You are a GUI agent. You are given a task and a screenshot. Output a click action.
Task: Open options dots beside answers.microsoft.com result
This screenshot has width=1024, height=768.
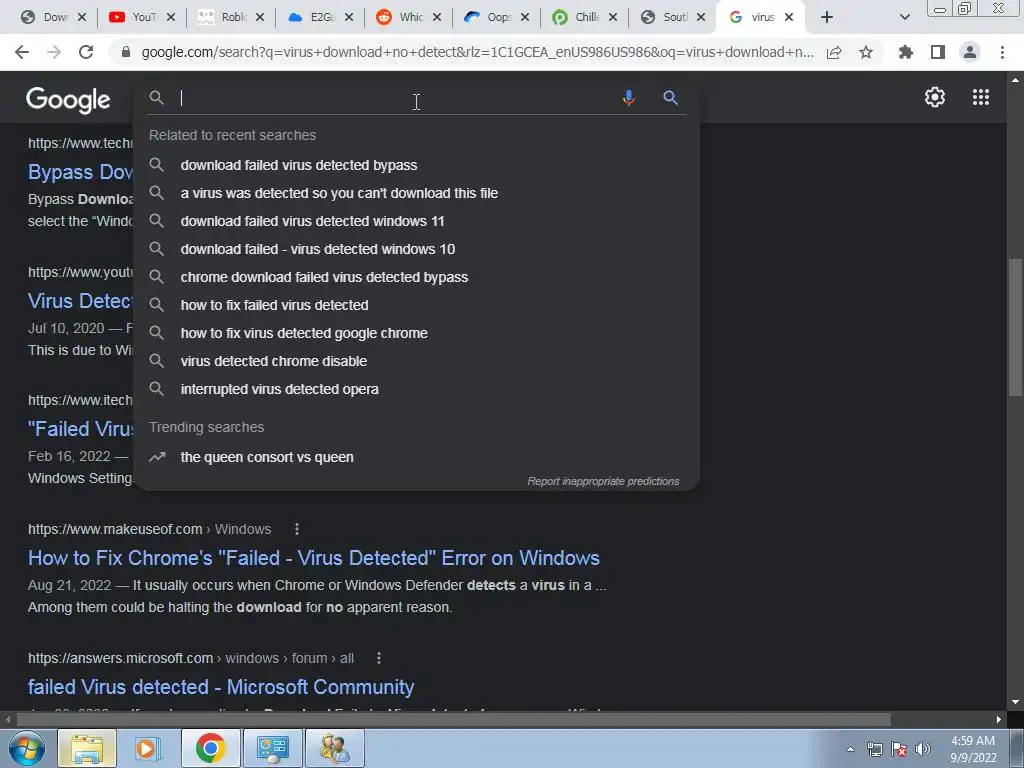coord(379,658)
